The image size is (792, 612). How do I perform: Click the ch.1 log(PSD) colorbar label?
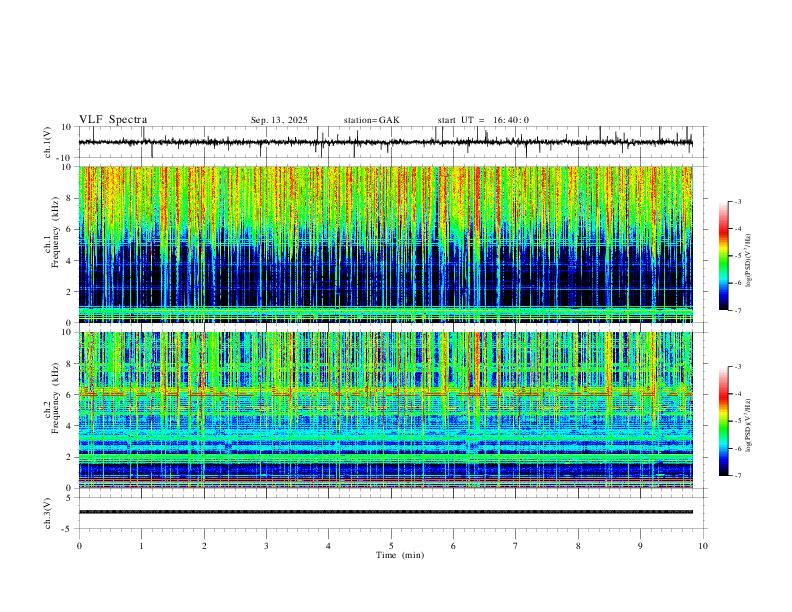749,260
